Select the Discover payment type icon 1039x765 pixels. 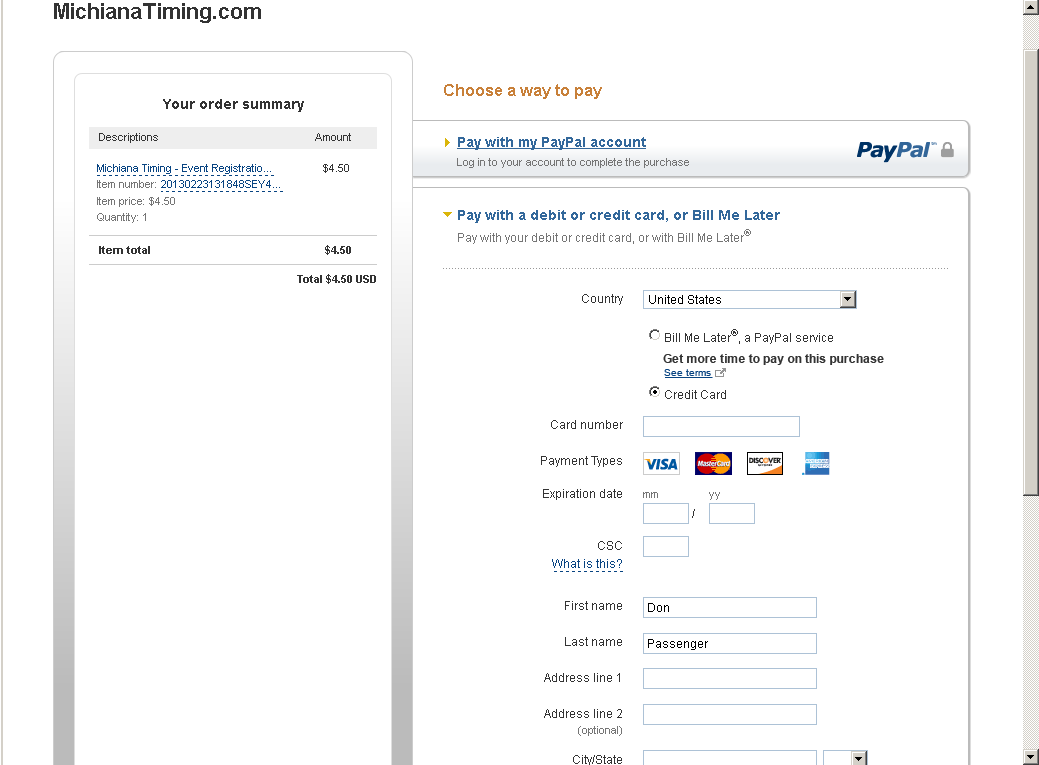point(764,463)
